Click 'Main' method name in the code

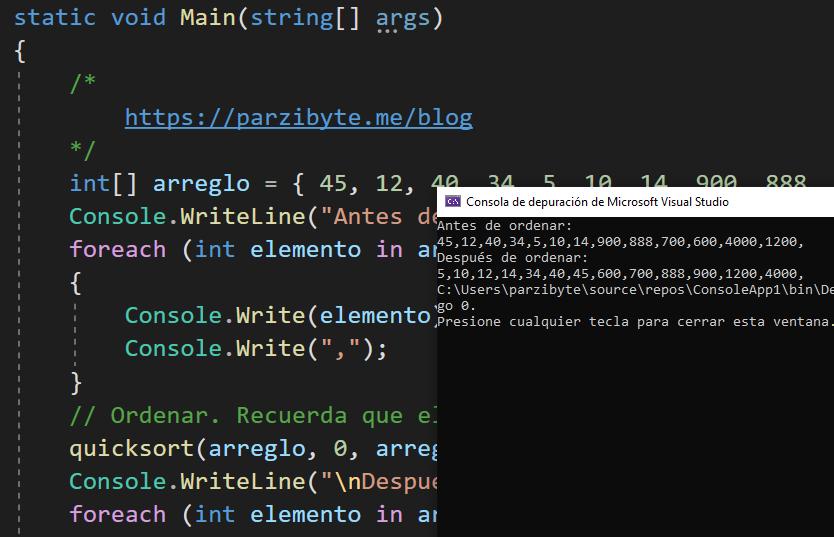207,18
